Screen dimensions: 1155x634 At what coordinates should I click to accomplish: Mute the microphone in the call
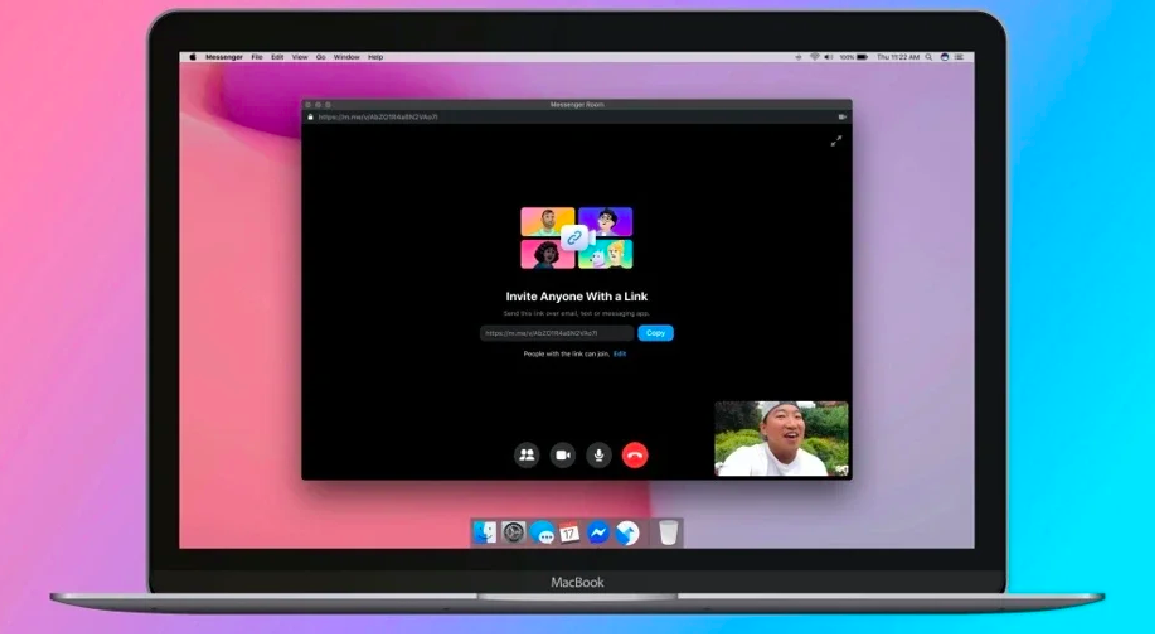(599, 455)
